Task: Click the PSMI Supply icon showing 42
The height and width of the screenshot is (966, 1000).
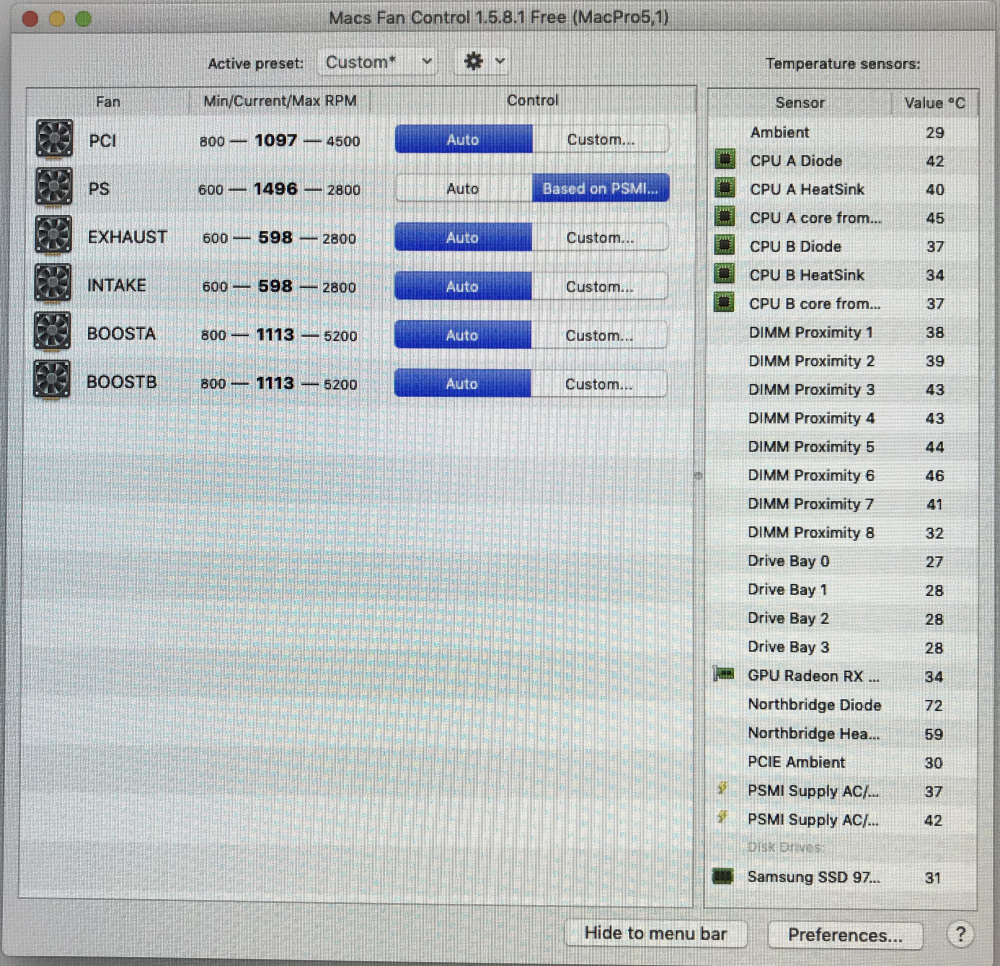Action: 722,817
